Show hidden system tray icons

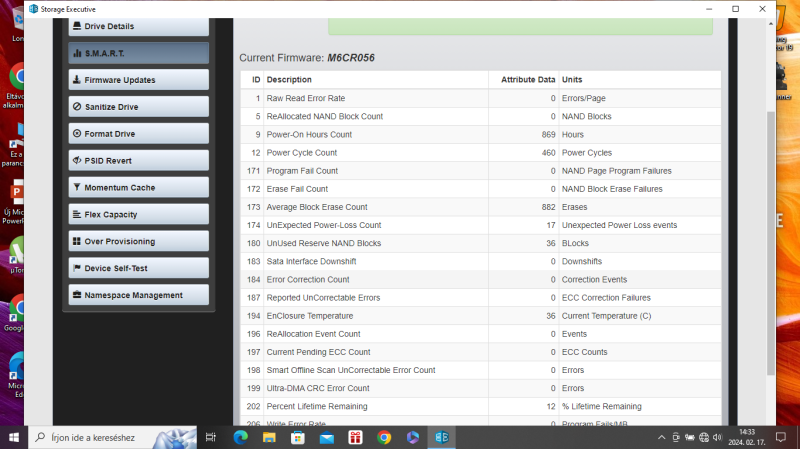661,437
